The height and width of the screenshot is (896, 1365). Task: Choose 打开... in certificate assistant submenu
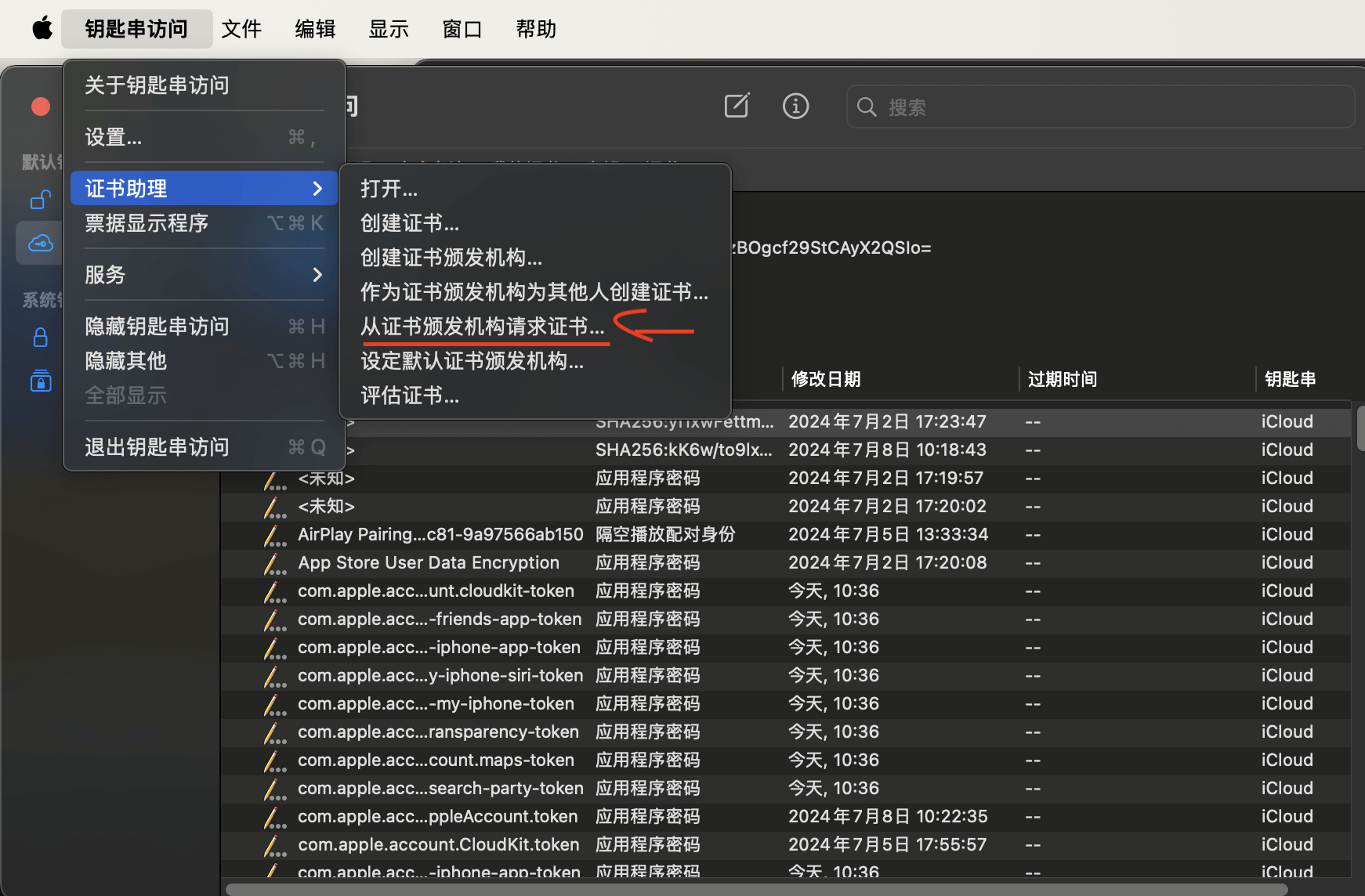coord(535,189)
